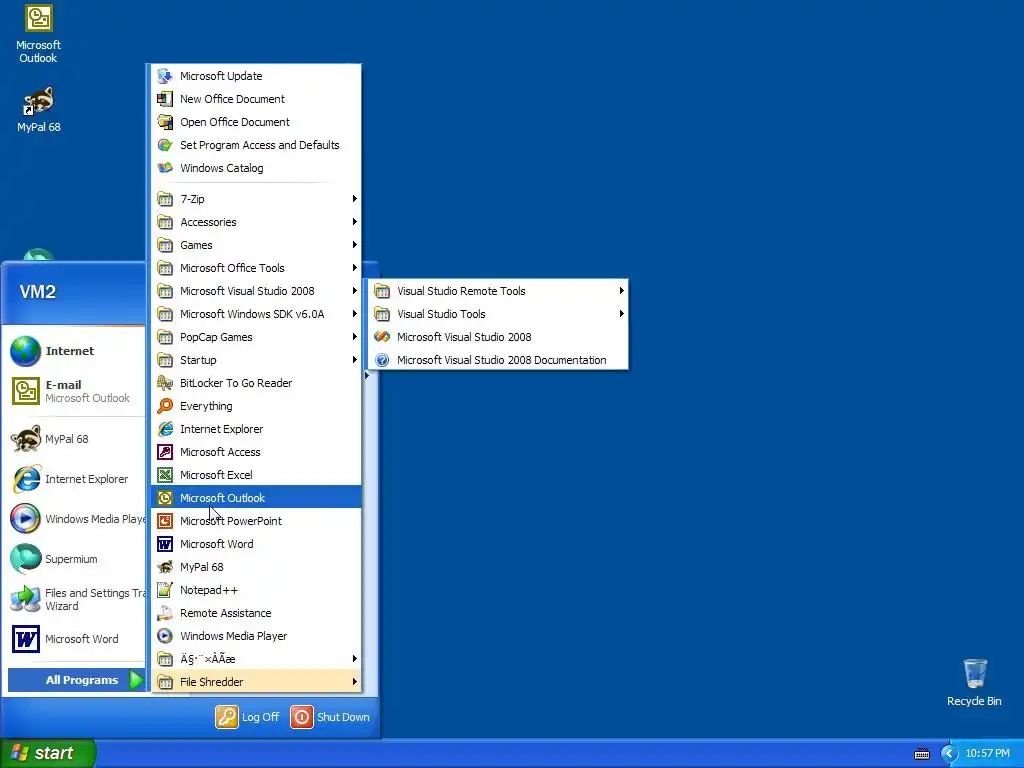Launch Microsoft Visual Studio 2008 application in submenu
The height and width of the screenshot is (768, 1024).
[498, 337]
